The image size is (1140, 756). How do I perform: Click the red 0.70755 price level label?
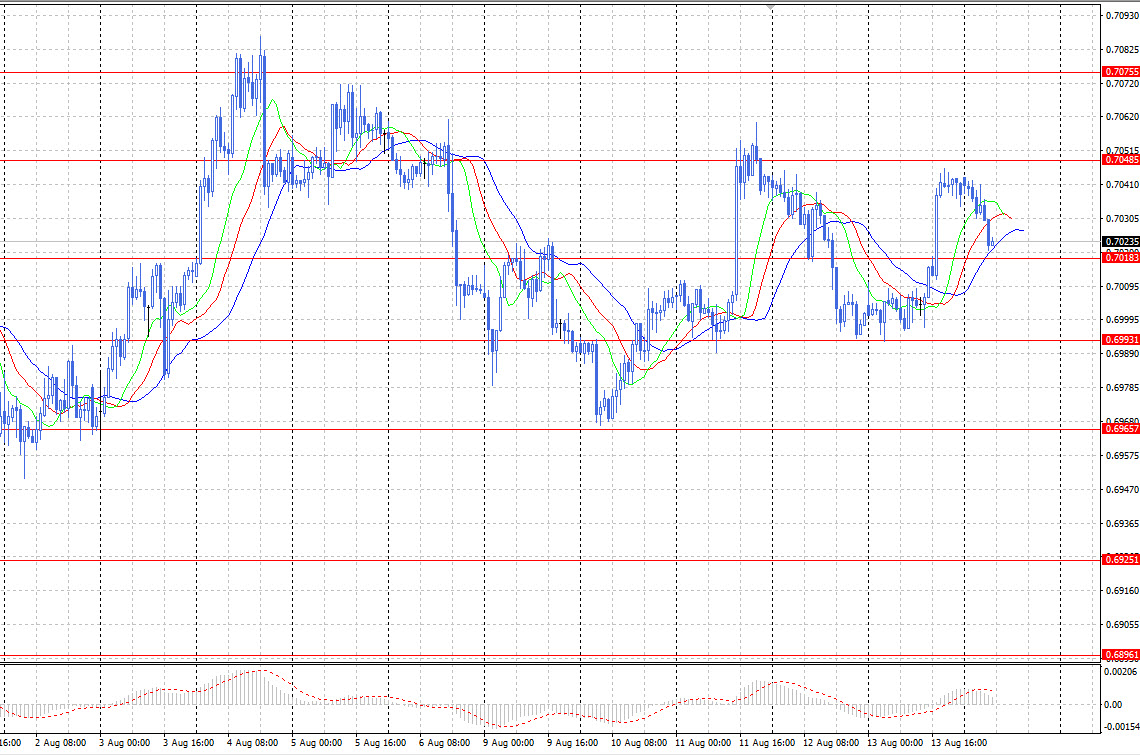click(1121, 72)
